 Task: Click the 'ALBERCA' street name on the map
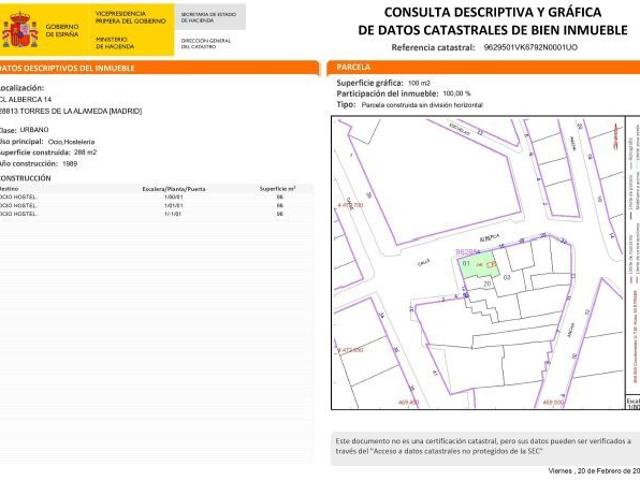[489, 238]
